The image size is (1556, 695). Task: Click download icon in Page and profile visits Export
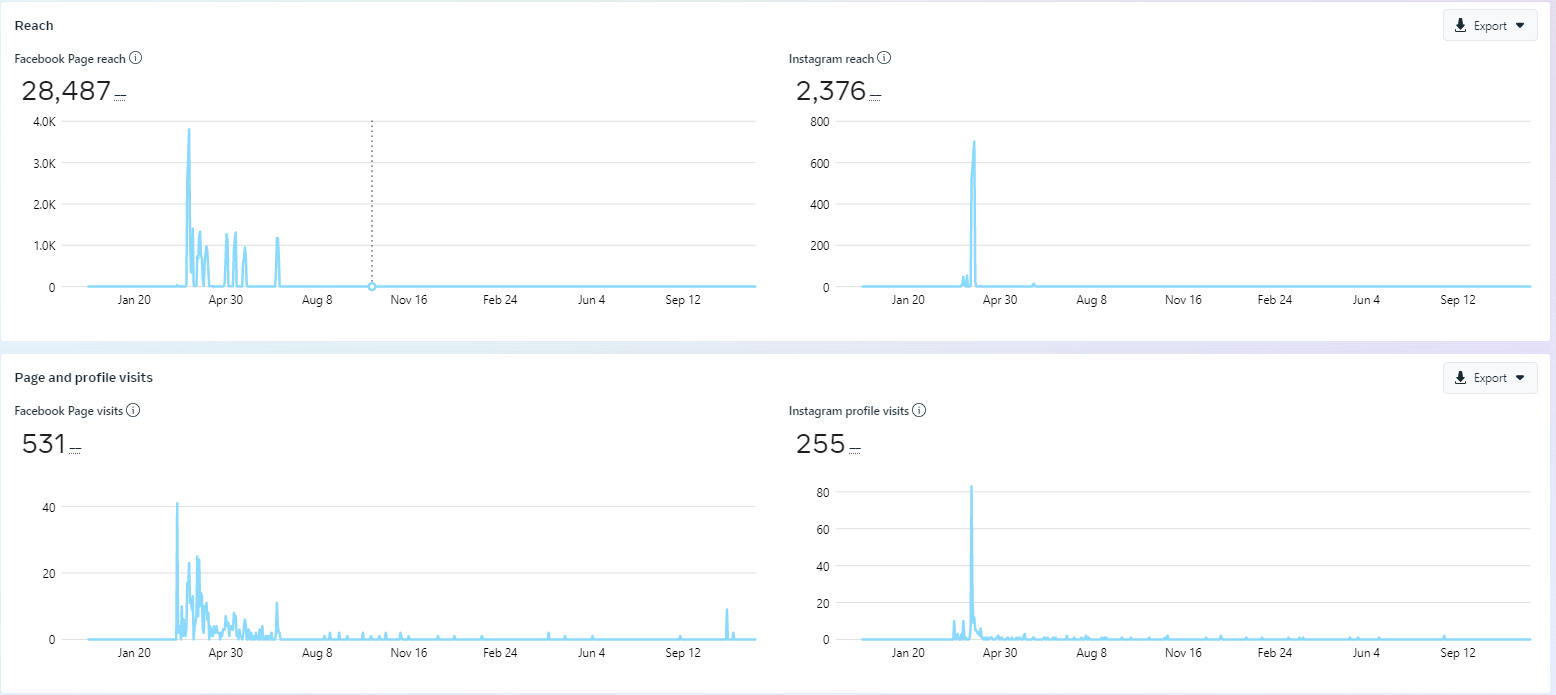click(1461, 378)
